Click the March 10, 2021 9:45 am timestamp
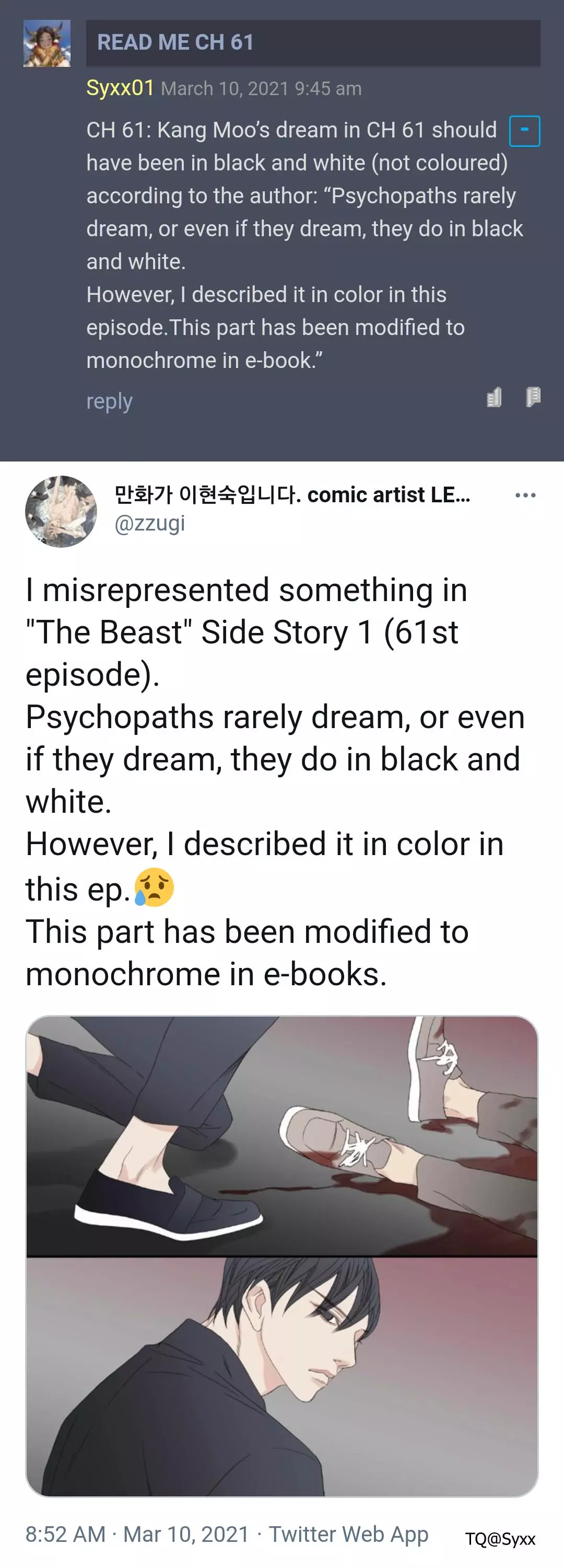The height and width of the screenshot is (1568, 564). [x=262, y=89]
